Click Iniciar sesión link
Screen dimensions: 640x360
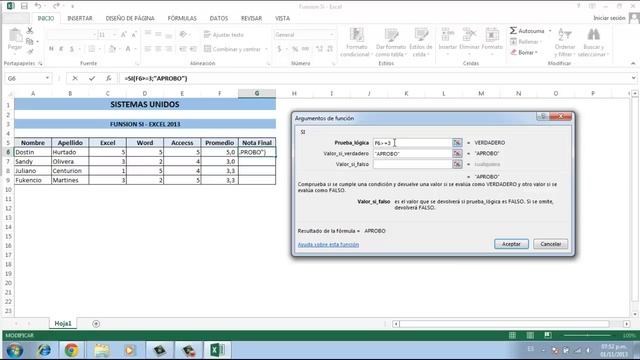click(609, 18)
